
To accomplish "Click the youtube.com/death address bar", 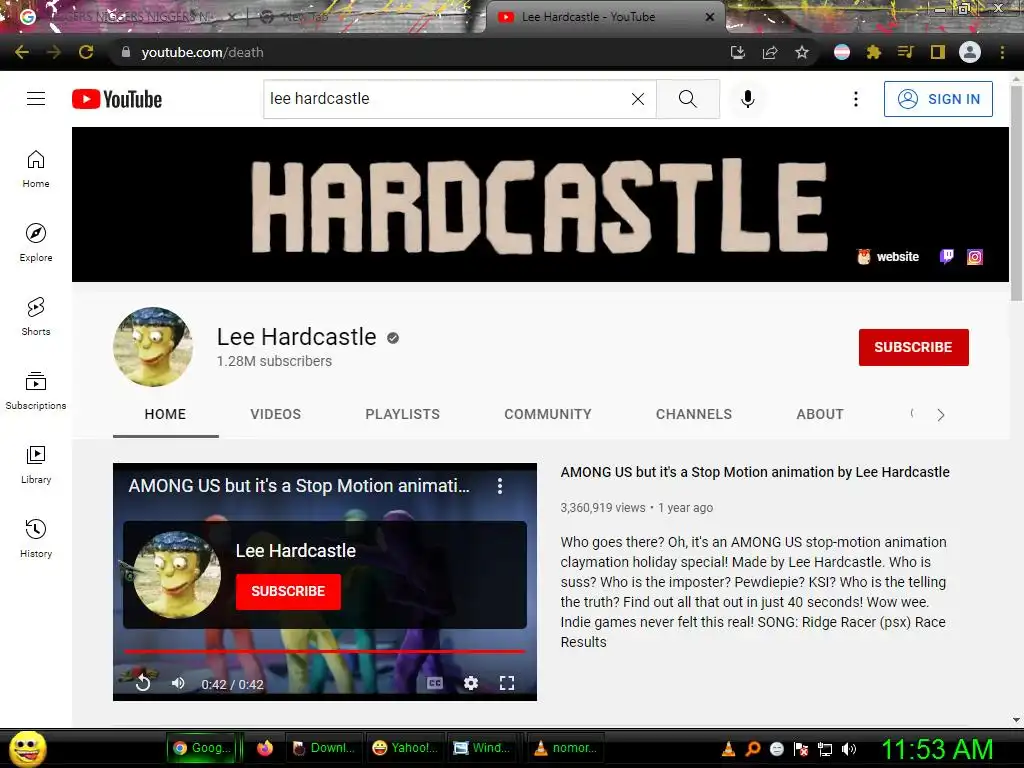I will coord(418,52).
